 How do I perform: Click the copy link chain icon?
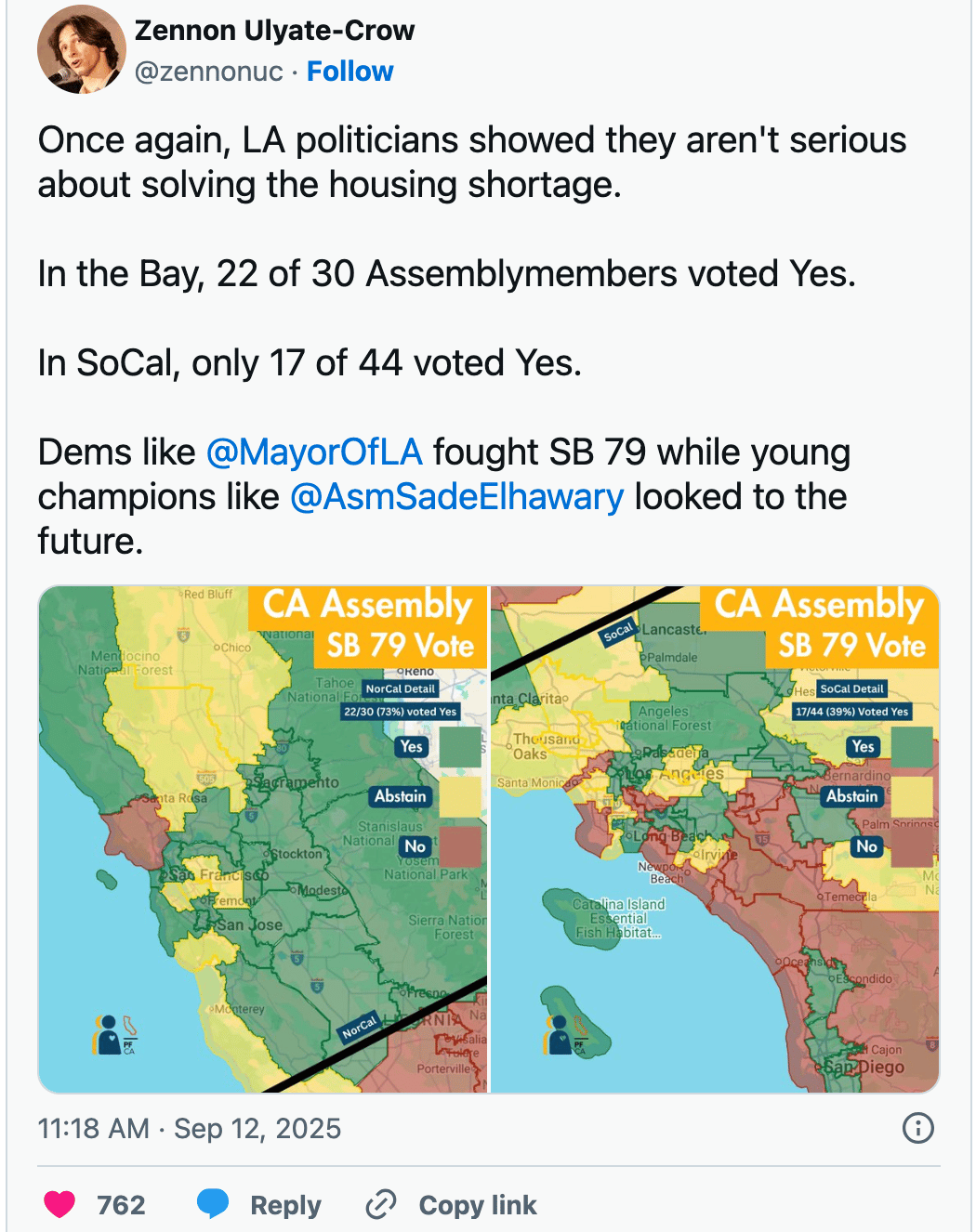tap(381, 1204)
